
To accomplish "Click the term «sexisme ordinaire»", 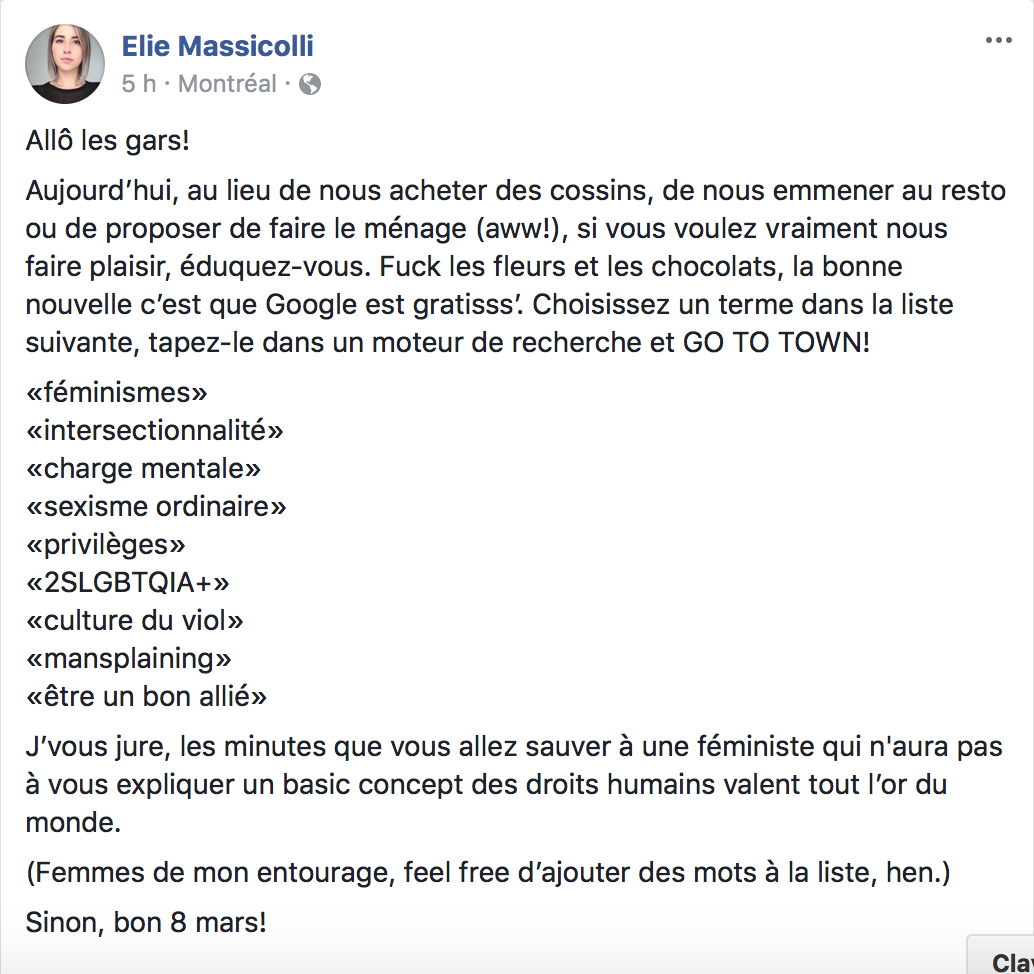I will point(156,506).
